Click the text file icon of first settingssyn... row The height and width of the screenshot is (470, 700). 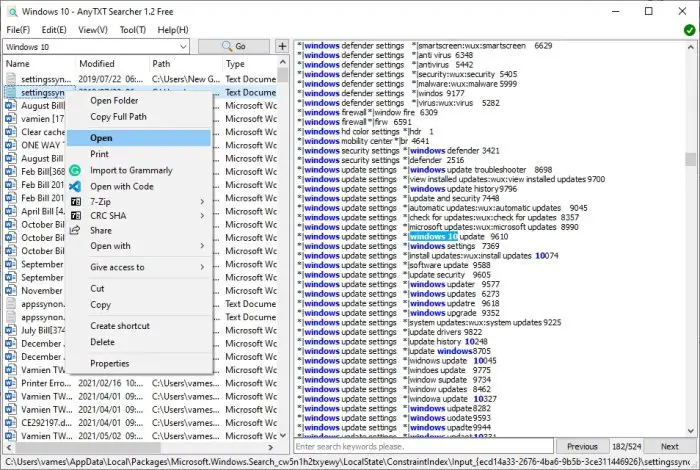[x=11, y=79]
